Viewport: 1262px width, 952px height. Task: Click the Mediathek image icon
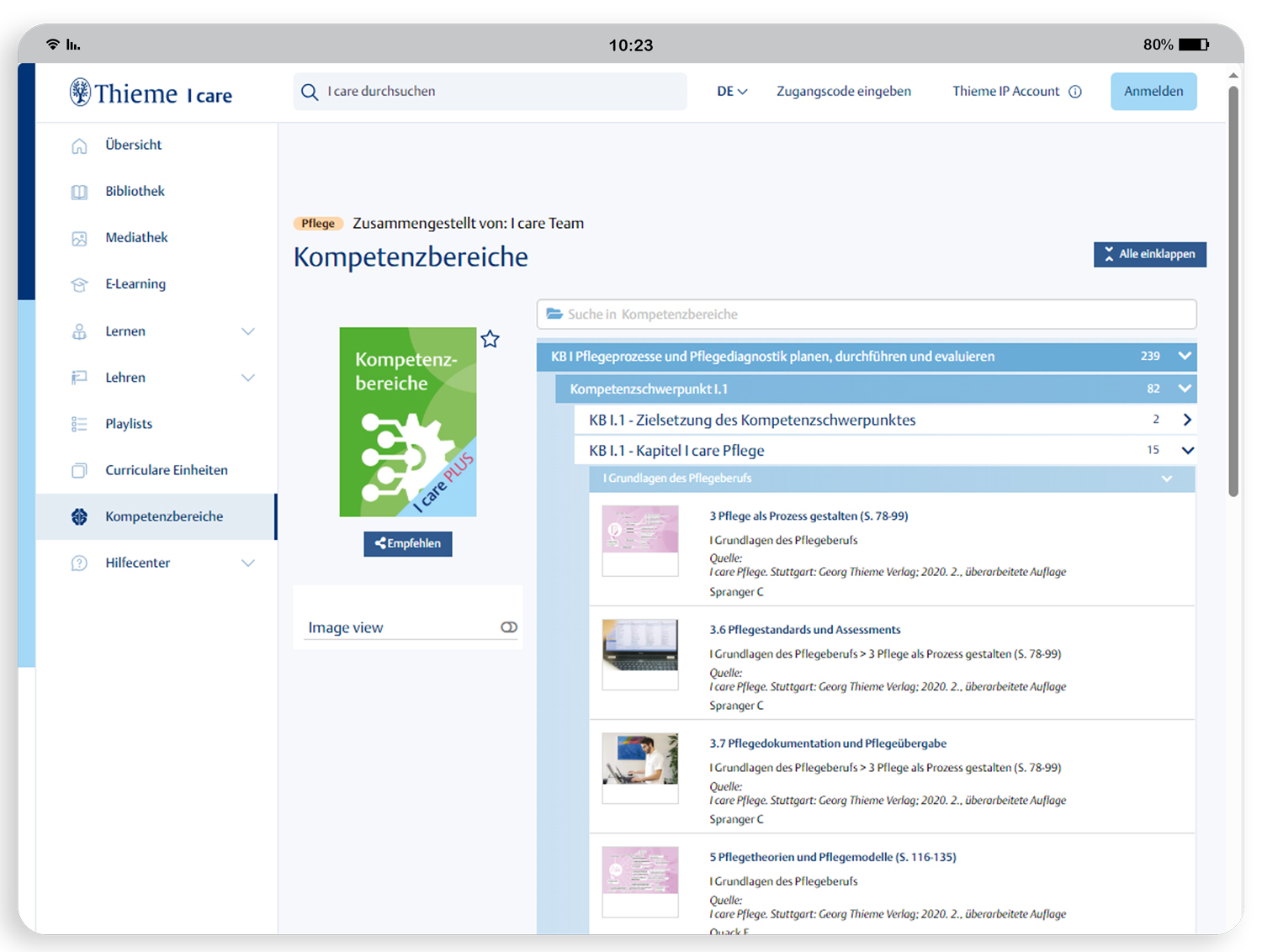point(79,238)
